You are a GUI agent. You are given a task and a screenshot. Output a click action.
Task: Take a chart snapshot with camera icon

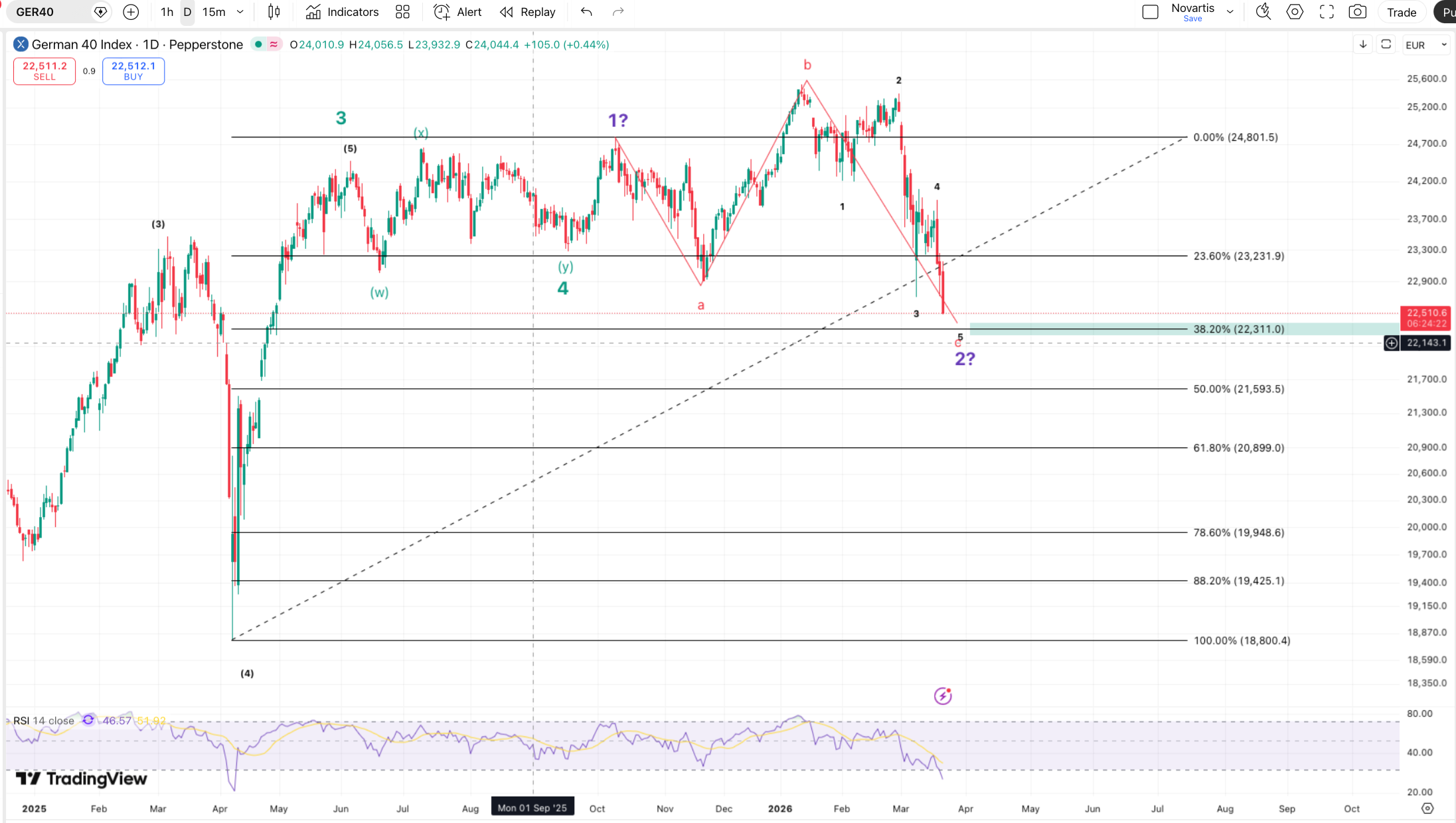[x=1357, y=12]
